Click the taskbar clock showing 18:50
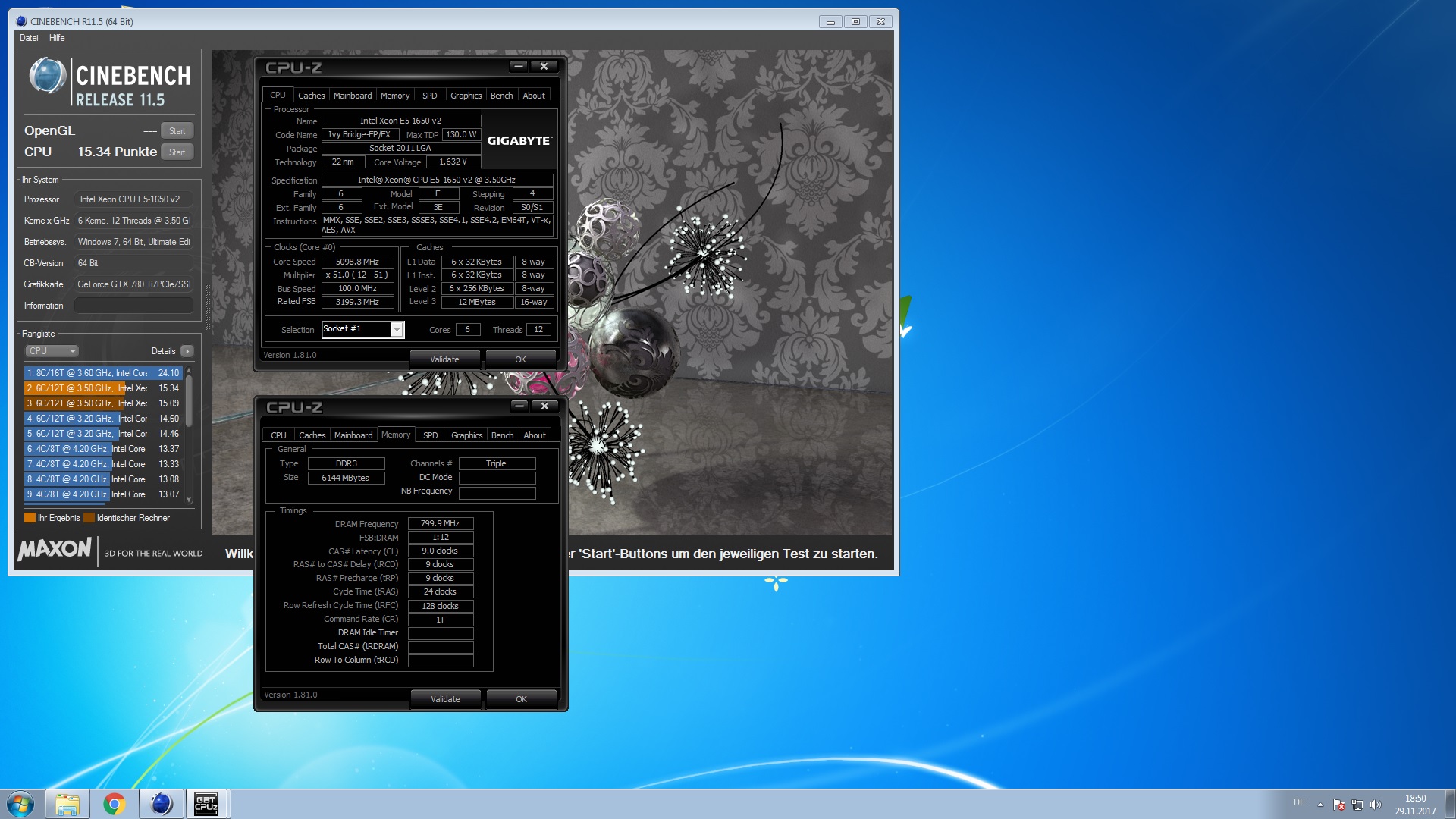 click(1415, 805)
